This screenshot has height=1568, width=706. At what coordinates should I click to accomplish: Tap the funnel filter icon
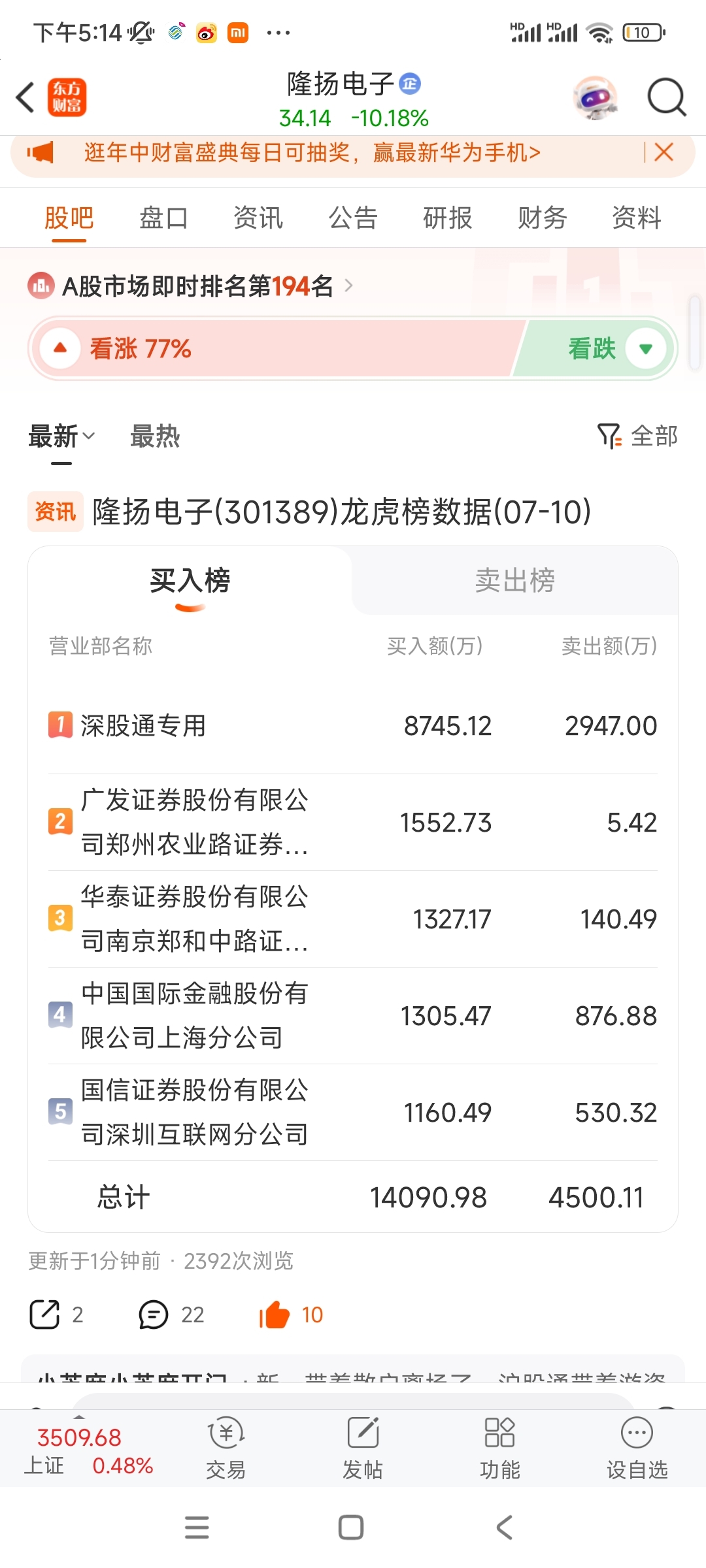click(x=609, y=436)
